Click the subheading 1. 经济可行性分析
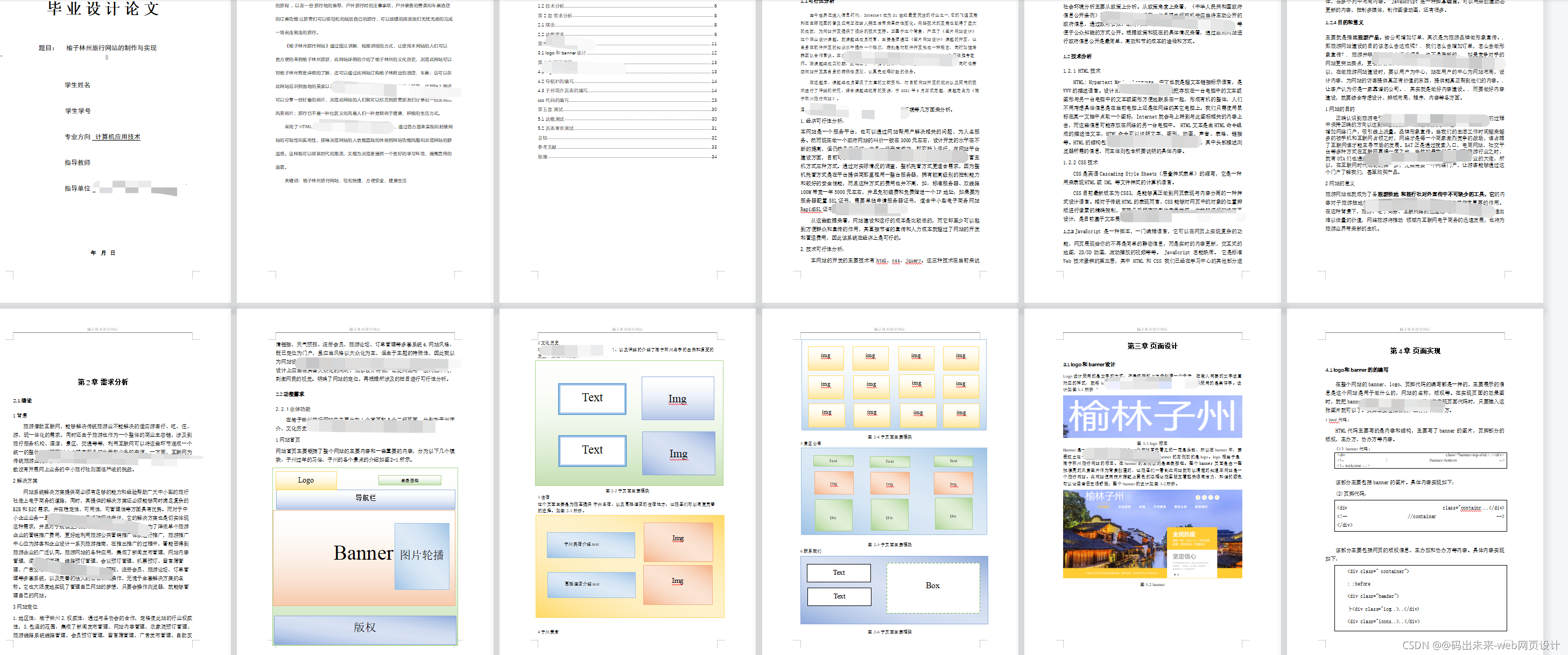This screenshot has height=655, width=1568. [x=822, y=121]
